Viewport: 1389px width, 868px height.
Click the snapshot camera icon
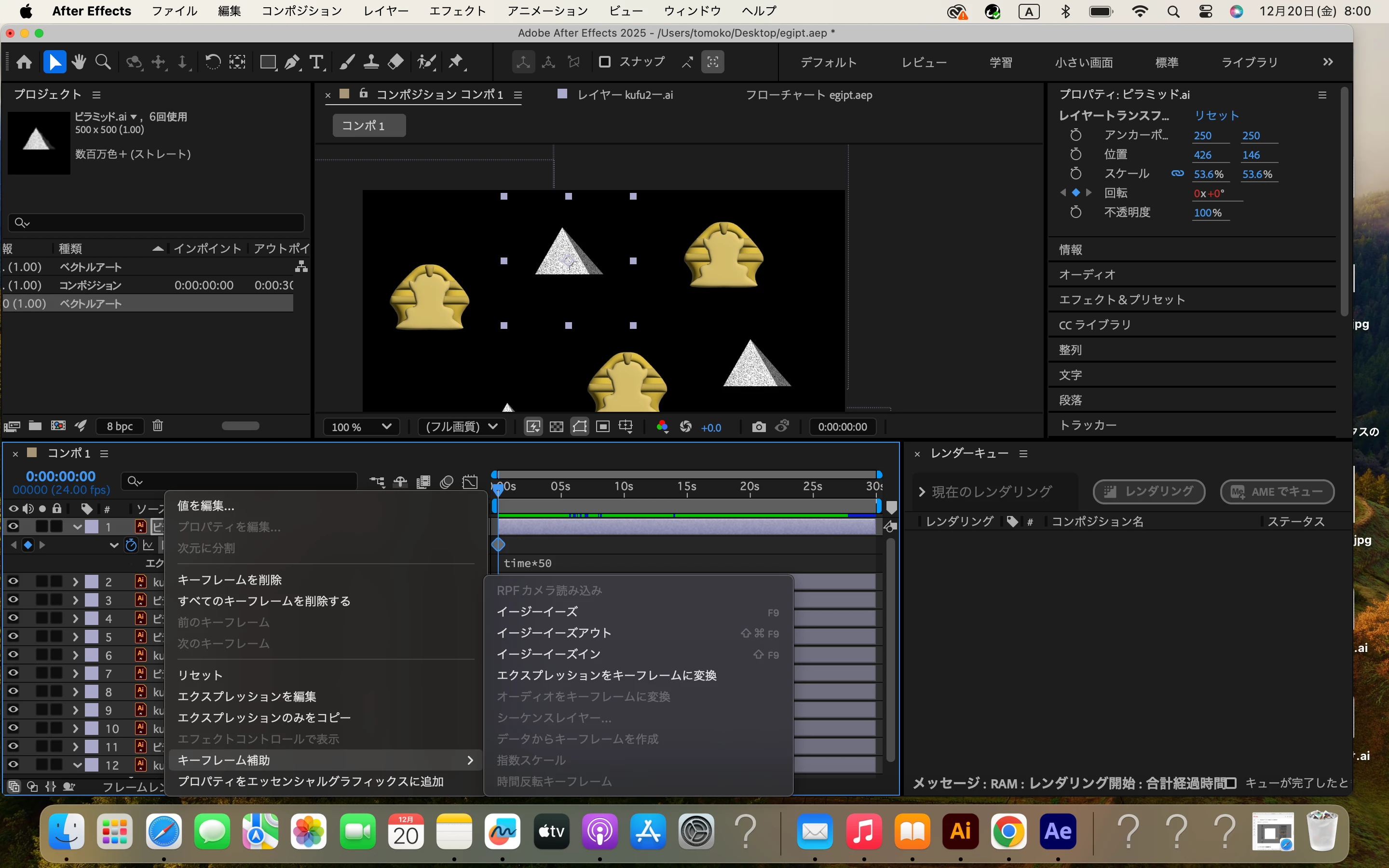coord(759,427)
